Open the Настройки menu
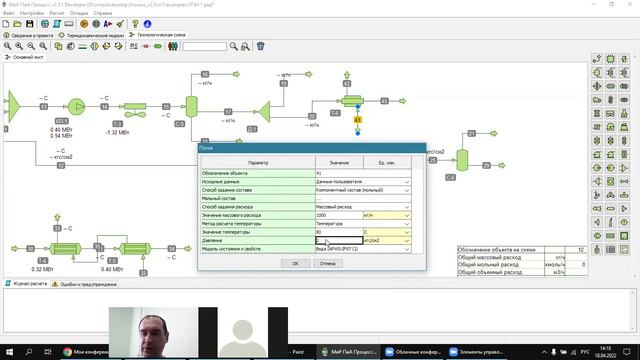The width and height of the screenshot is (640, 360). pyautogui.click(x=31, y=13)
